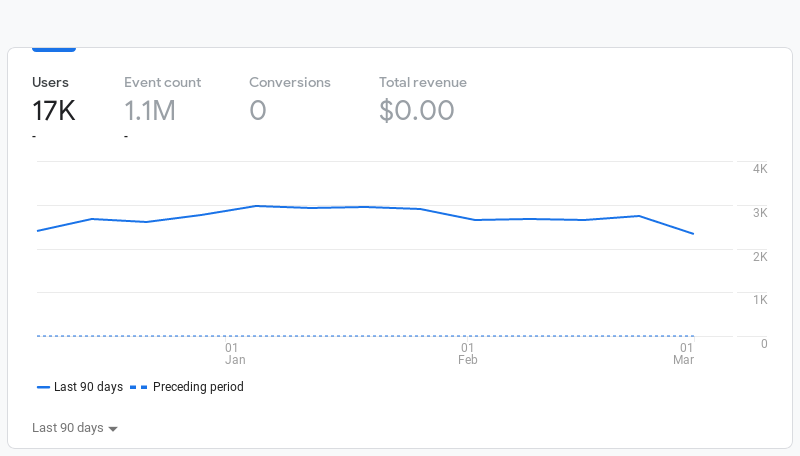
Task: Click the dropdown arrow beside Last 90 days
Action: [x=113, y=429]
